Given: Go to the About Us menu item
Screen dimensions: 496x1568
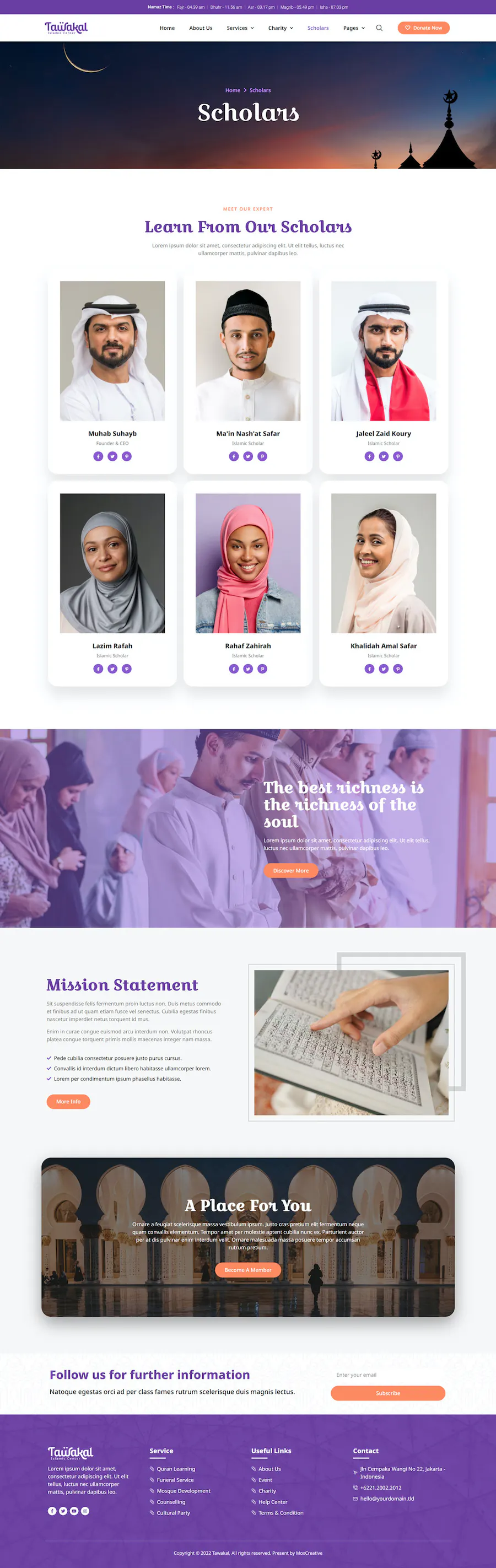Looking at the screenshot, I should (201, 28).
